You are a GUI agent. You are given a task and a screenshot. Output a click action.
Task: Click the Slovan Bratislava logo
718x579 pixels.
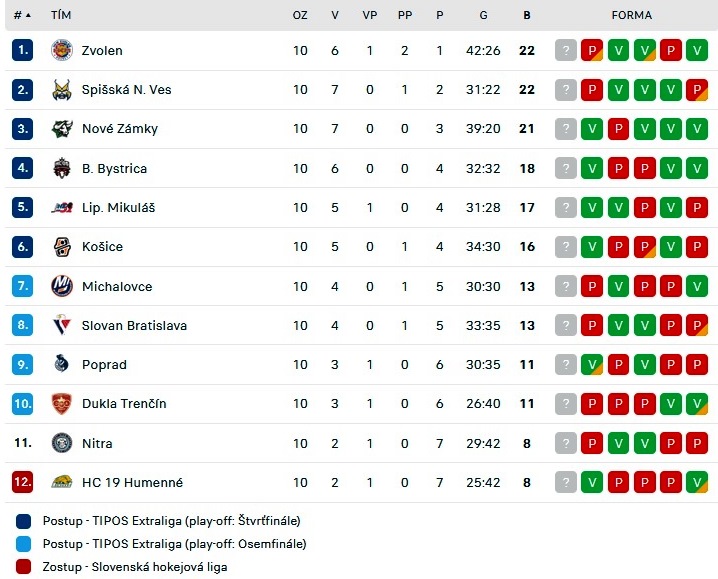click(x=62, y=325)
